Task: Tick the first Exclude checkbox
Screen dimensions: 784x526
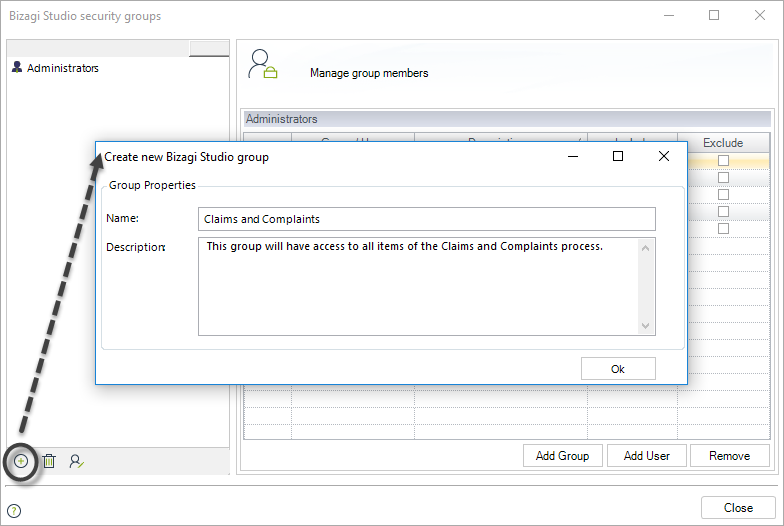Action: click(x=723, y=160)
